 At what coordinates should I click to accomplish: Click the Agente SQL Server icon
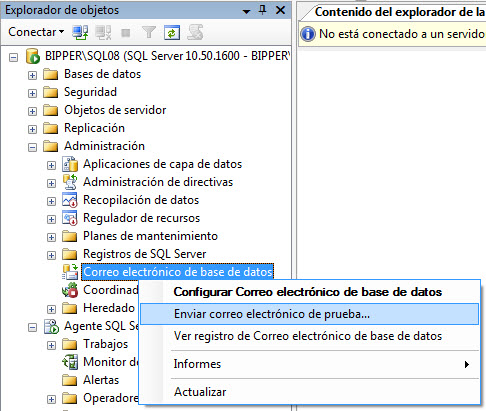51,326
